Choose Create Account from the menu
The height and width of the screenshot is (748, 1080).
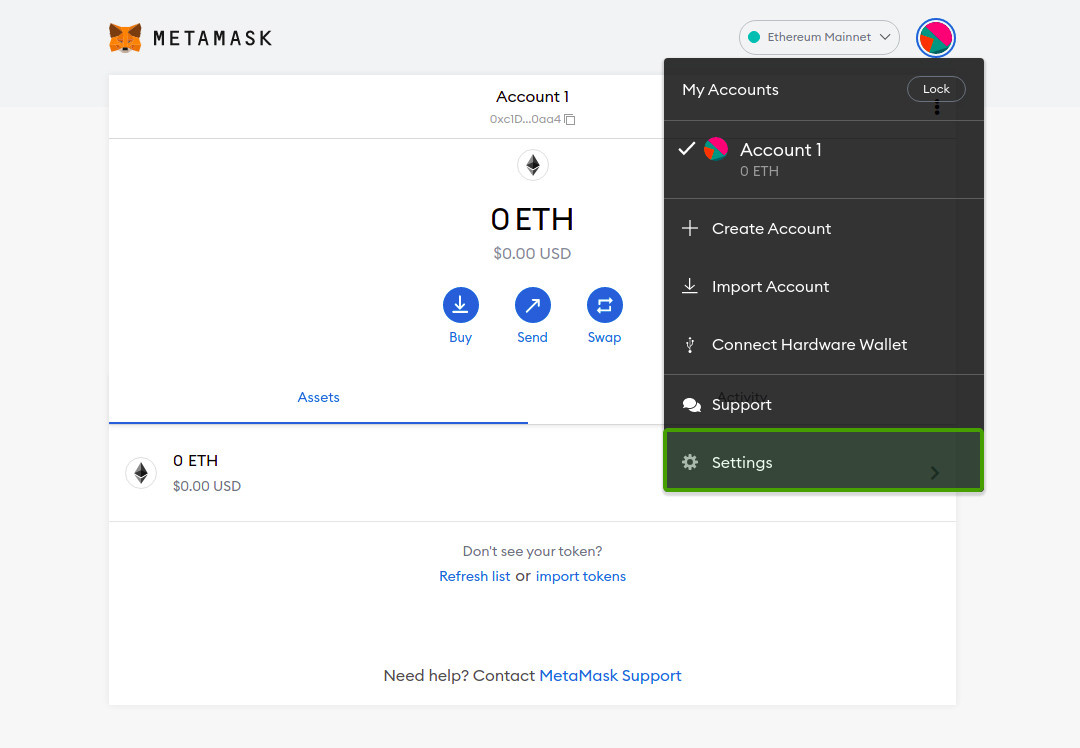point(823,229)
